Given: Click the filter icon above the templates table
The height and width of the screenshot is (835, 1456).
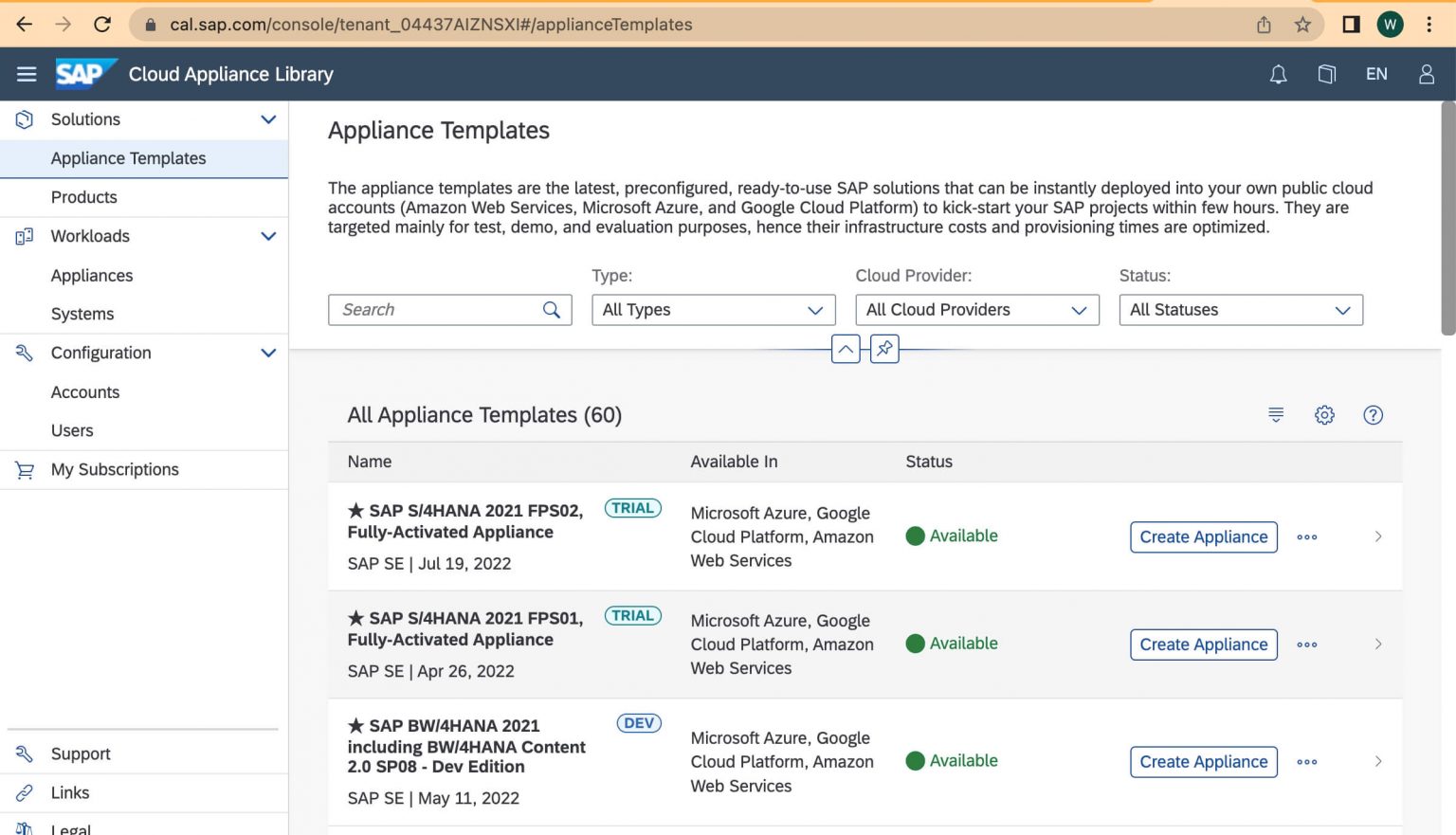Looking at the screenshot, I should (1275, 414).
